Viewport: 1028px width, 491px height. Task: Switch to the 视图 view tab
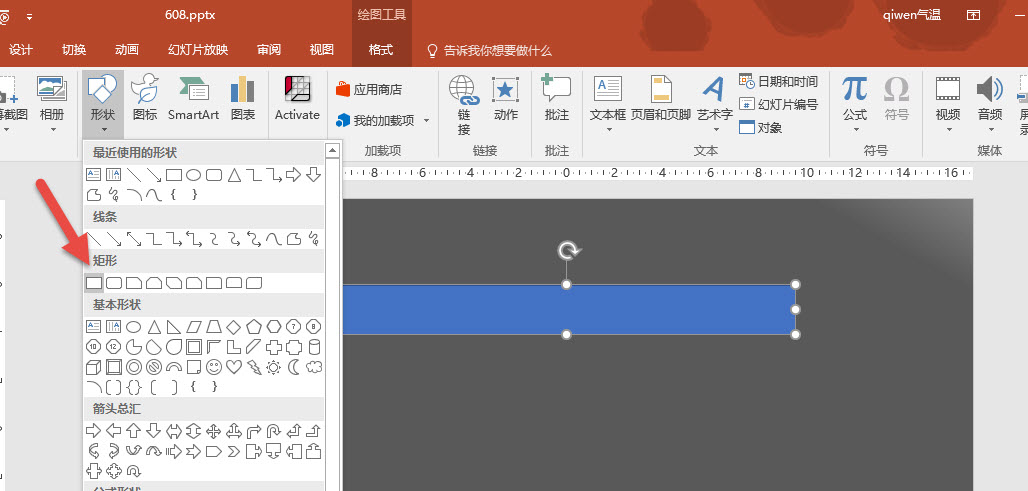click(x=321, y=50)
